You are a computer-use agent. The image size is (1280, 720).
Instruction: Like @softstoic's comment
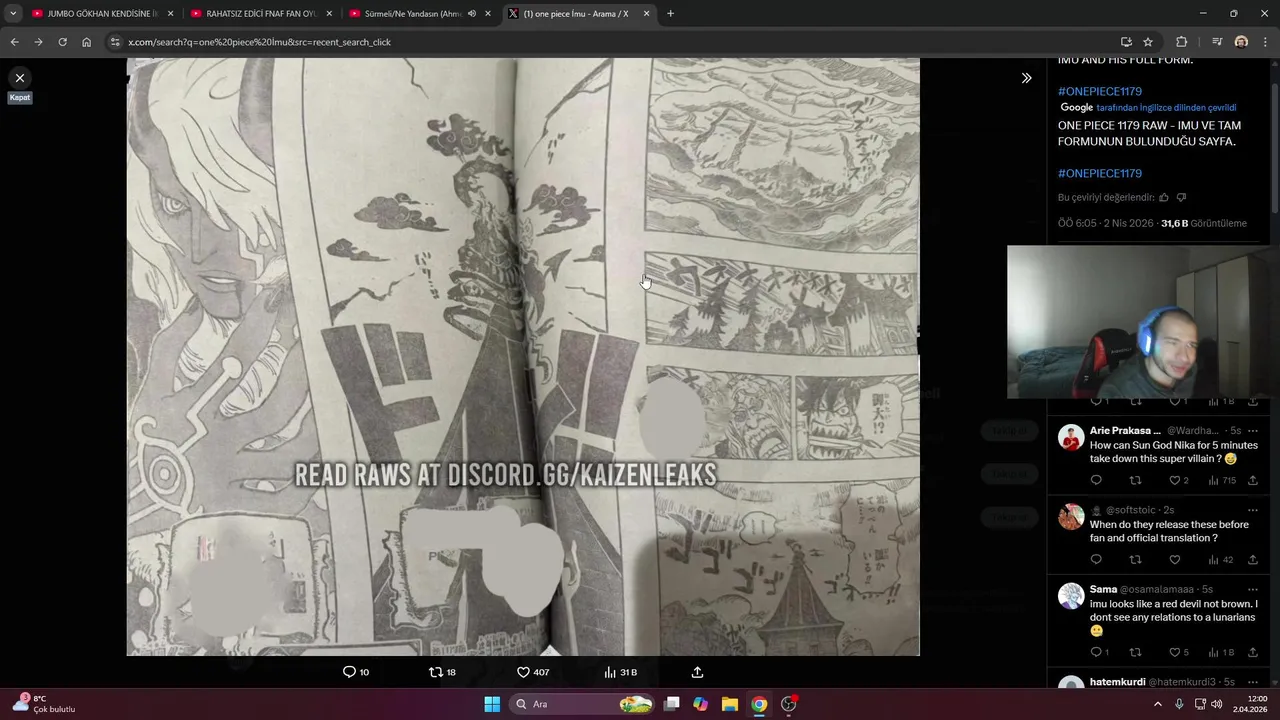coord(1175,560)
